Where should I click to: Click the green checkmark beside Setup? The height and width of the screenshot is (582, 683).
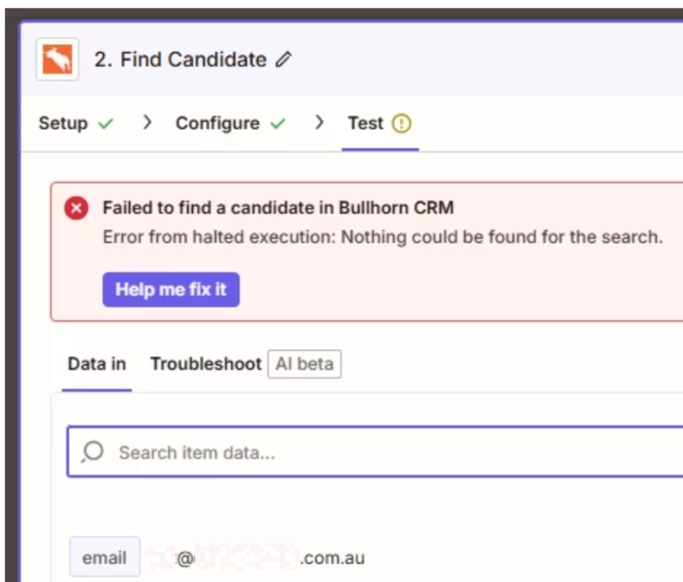[x=106, y=124]
